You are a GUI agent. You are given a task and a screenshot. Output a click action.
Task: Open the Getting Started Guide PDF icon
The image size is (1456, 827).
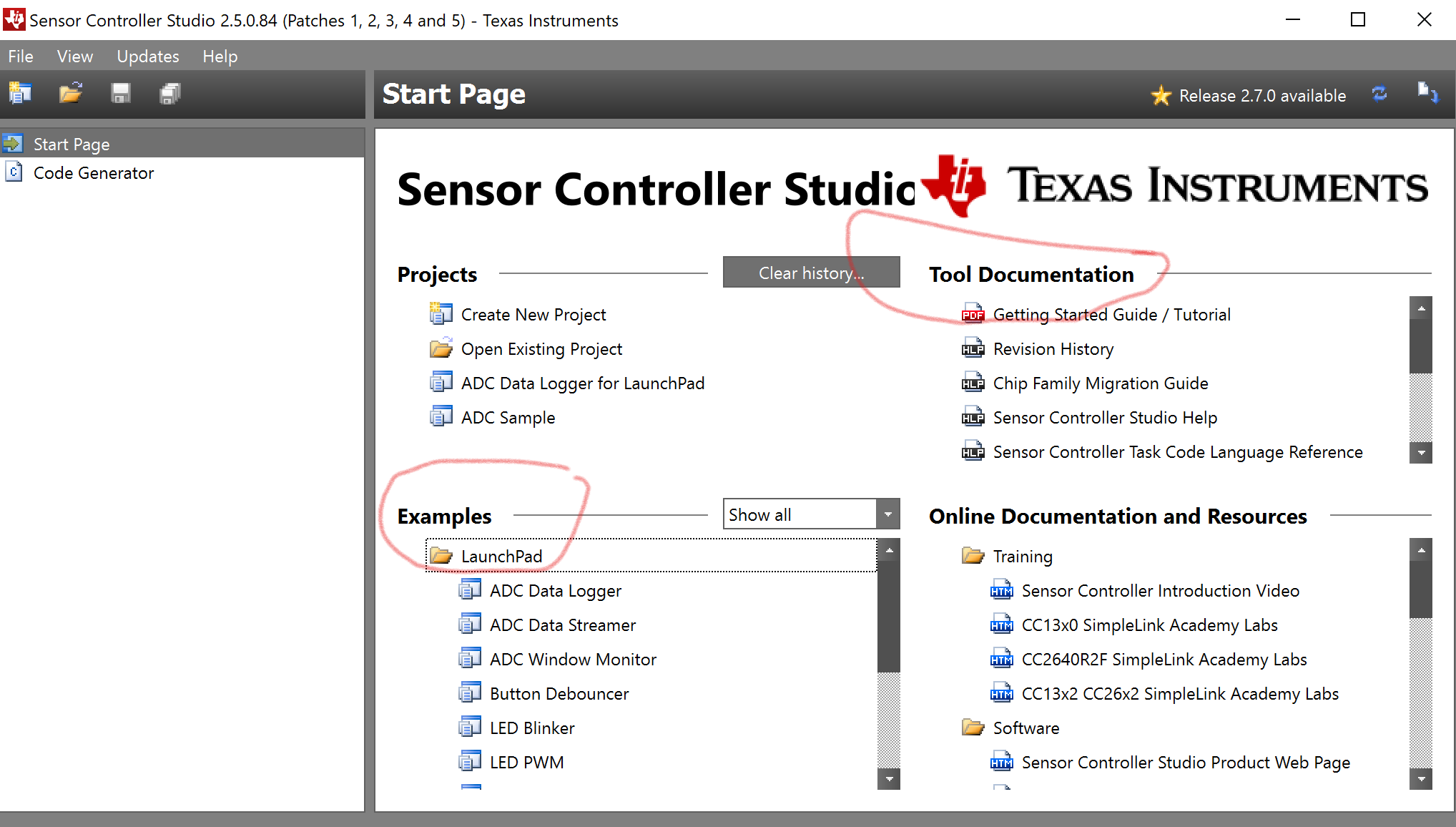click(x=973, y=315)
